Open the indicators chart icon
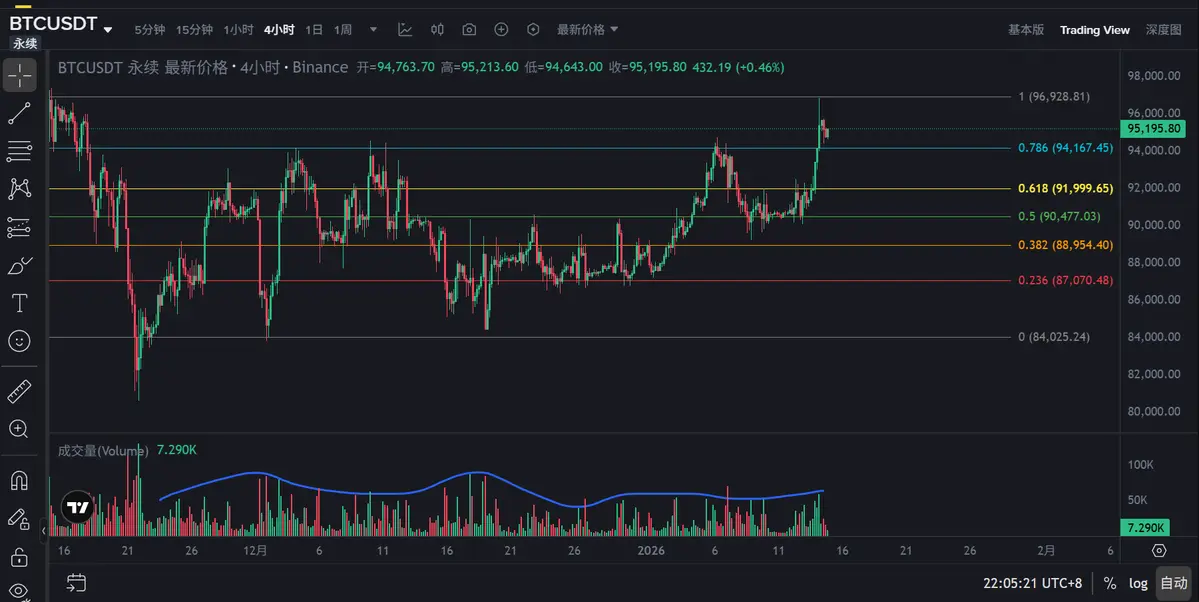The height and width of the screenshot is (602, 1199). [405, 30]
